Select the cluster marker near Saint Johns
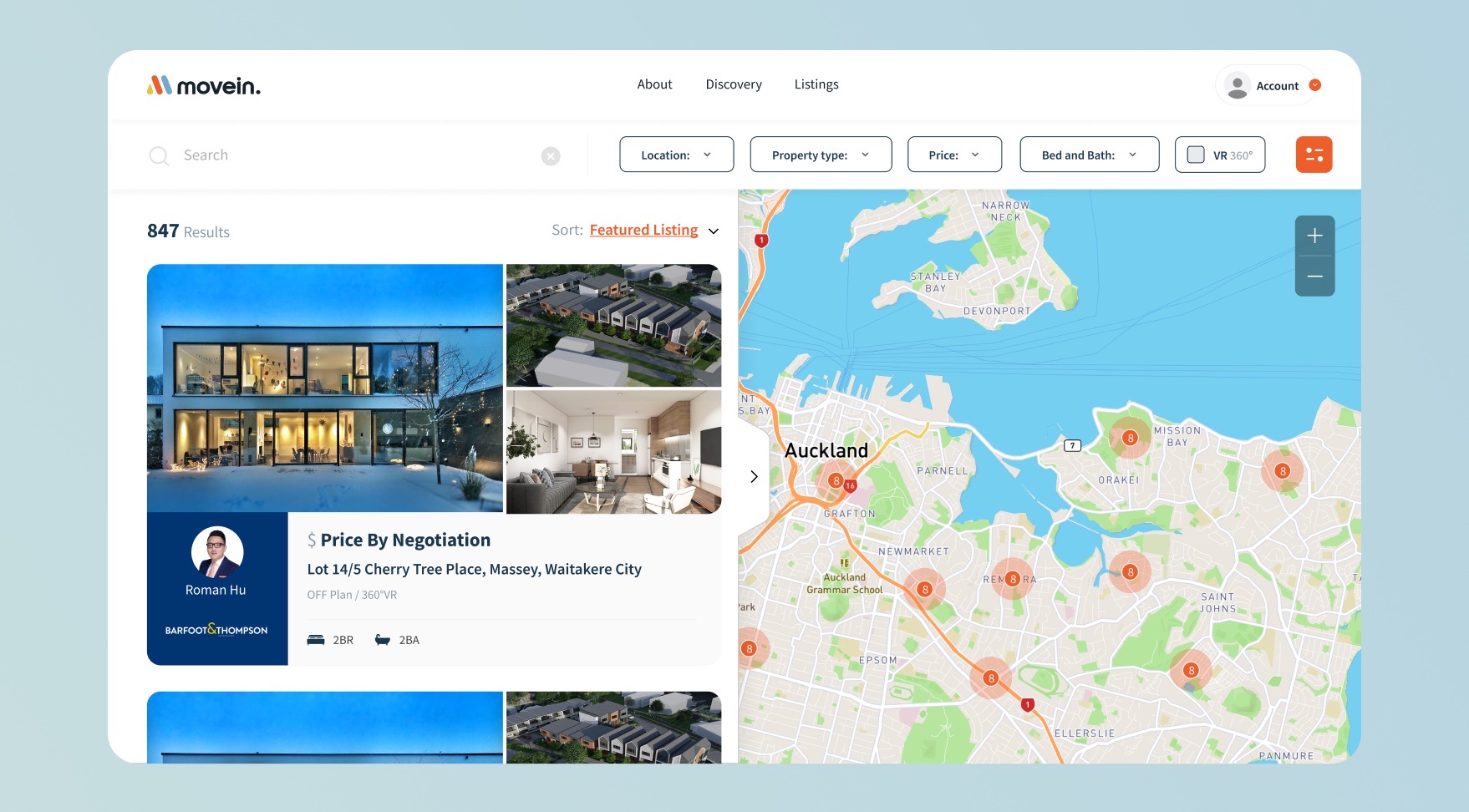Screen dimensions: 1469x812 pos(1191,670)
